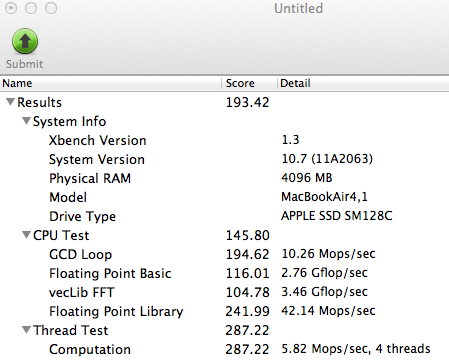
Task: Select the Results row label
Action: click(x=39, y=102)
